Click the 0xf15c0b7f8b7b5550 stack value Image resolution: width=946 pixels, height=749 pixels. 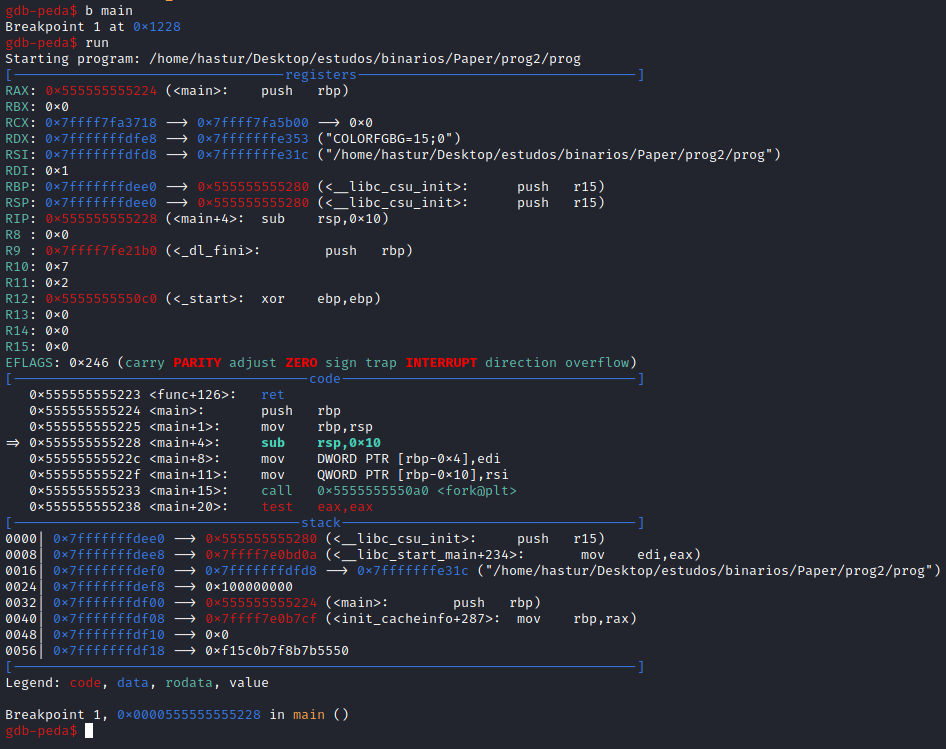(276, 651)
